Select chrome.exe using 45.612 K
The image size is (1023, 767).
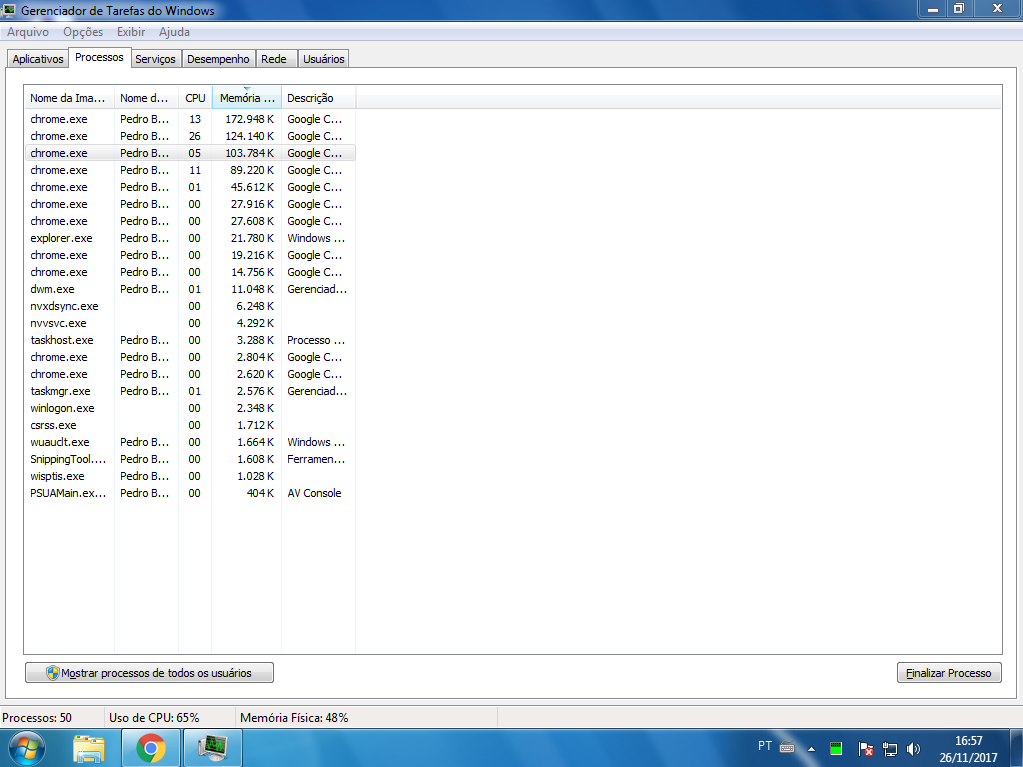(190, 187)
